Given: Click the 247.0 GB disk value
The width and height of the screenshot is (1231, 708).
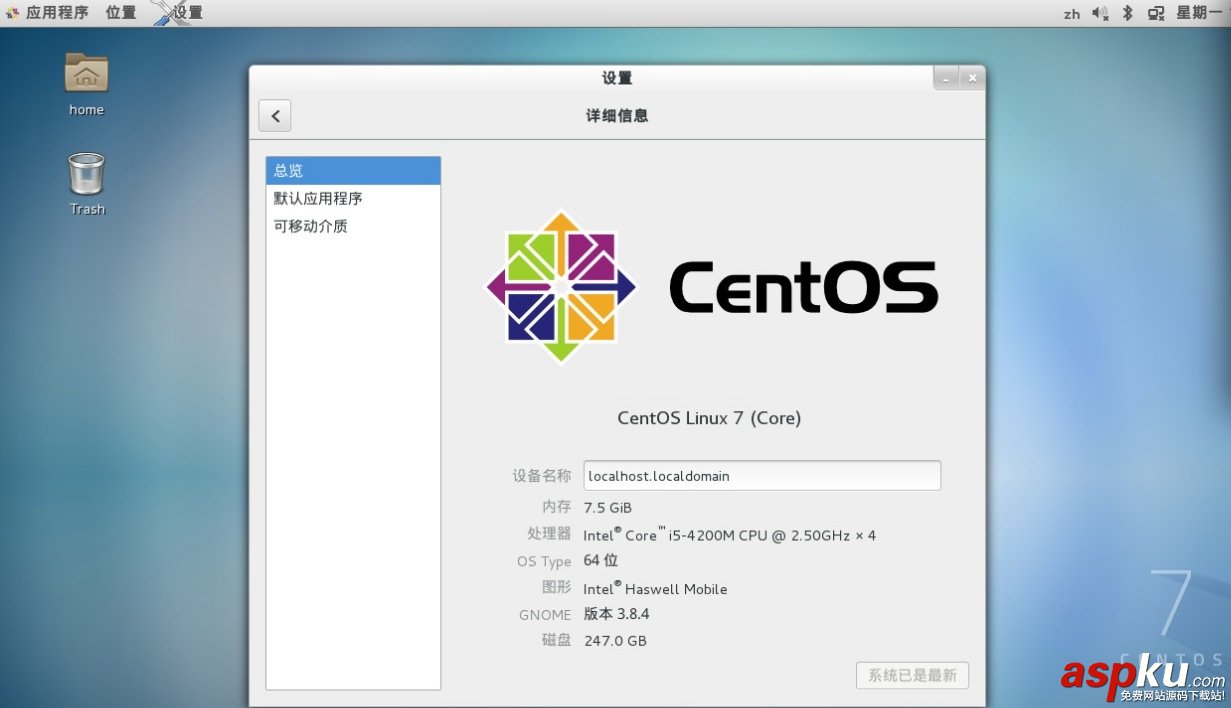Looking at the screenshot, I should (x=615, y=641).
